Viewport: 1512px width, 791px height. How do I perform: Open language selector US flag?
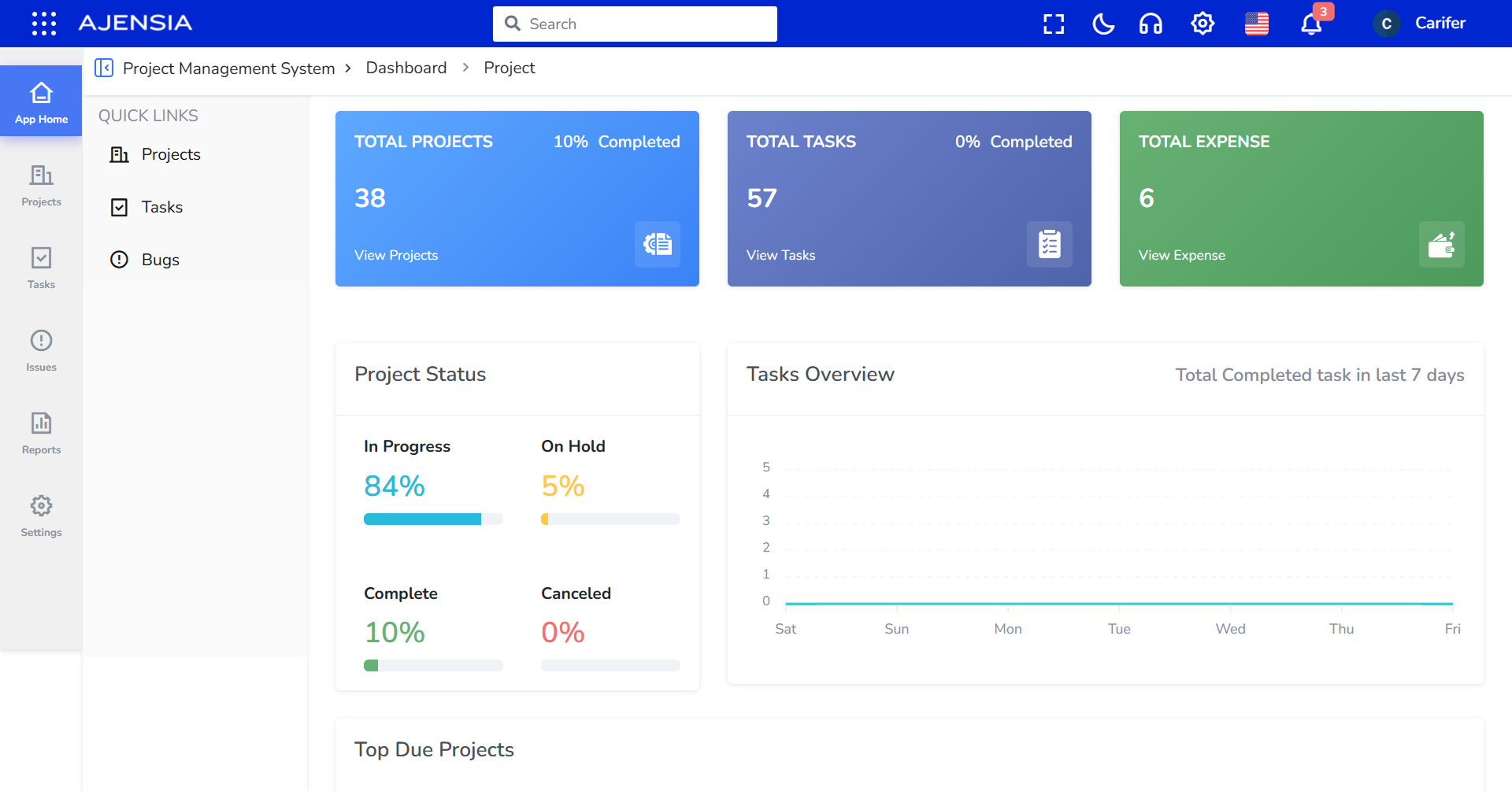1257,24
